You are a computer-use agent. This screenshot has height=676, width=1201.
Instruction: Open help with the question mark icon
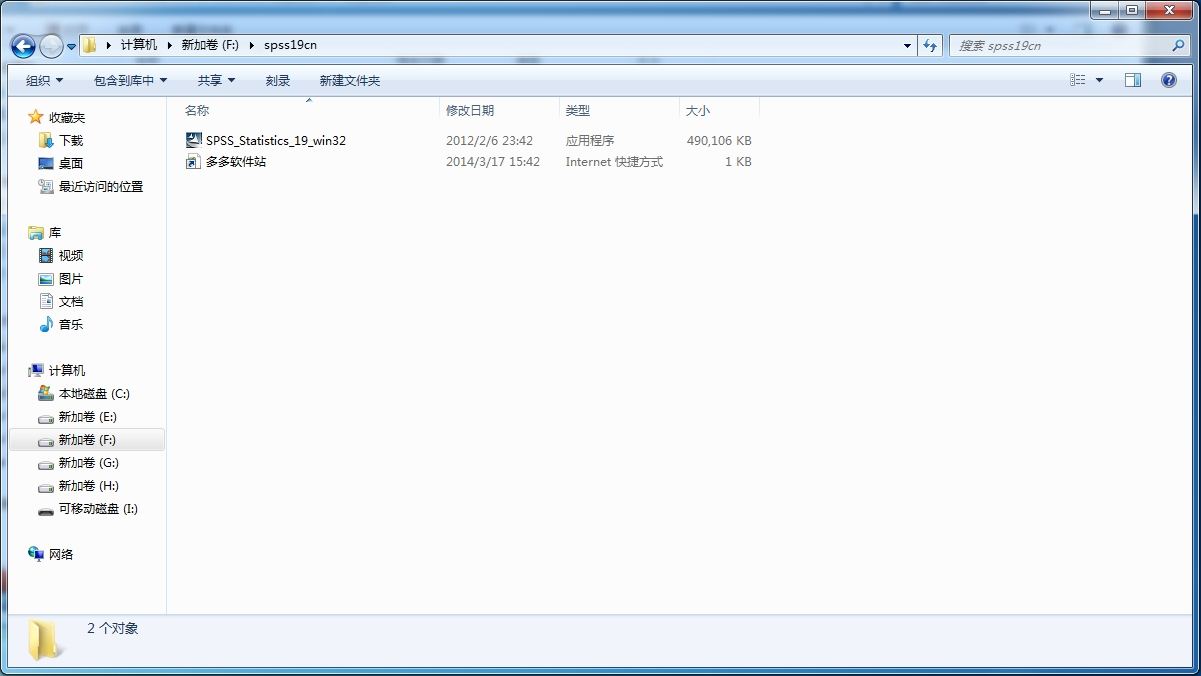point(1168,80)
